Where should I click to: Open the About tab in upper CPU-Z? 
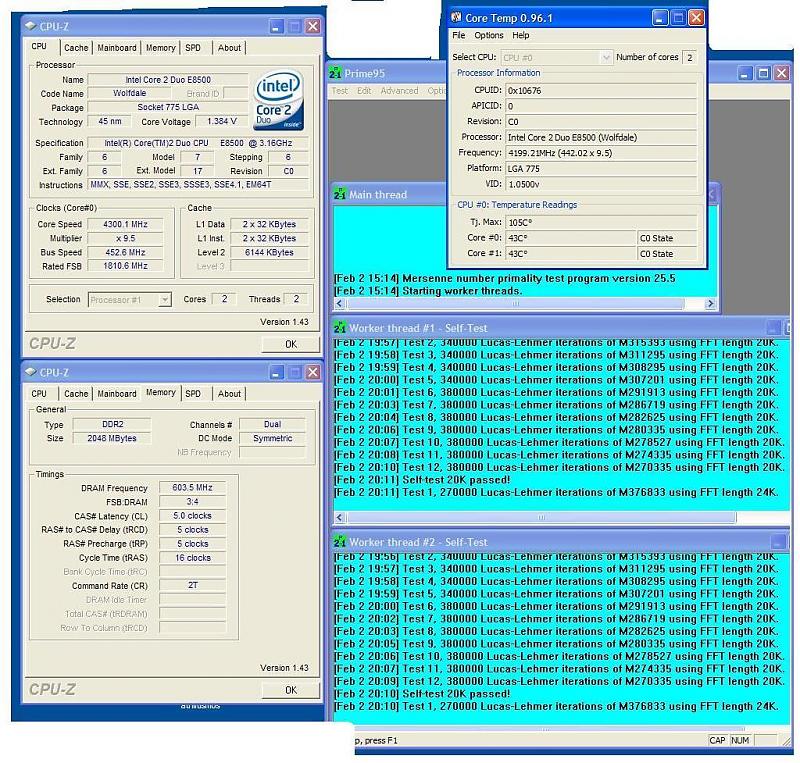coord(229,47)
